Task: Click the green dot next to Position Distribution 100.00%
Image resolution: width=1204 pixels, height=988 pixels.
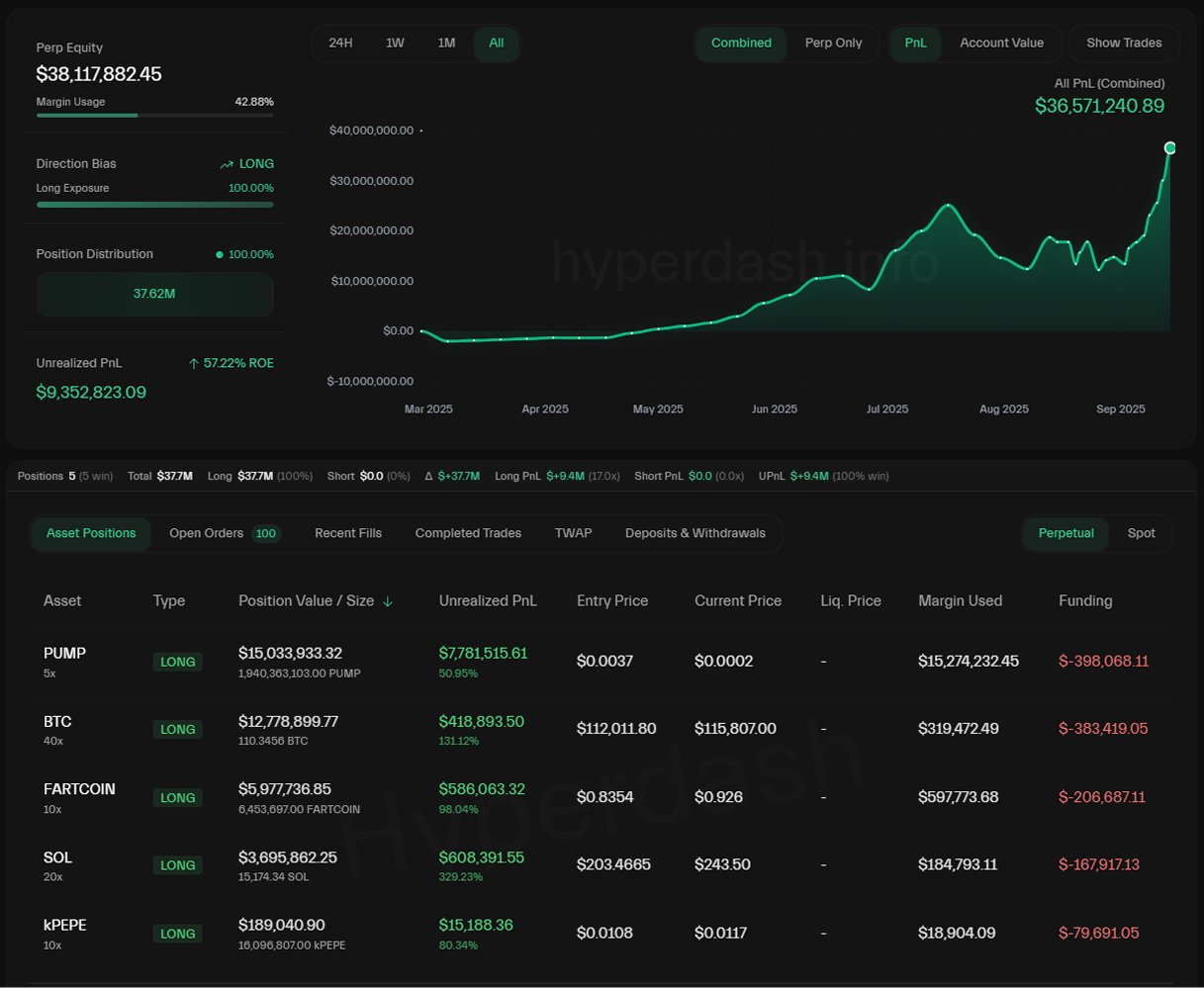Action: (x=220, y=255)
